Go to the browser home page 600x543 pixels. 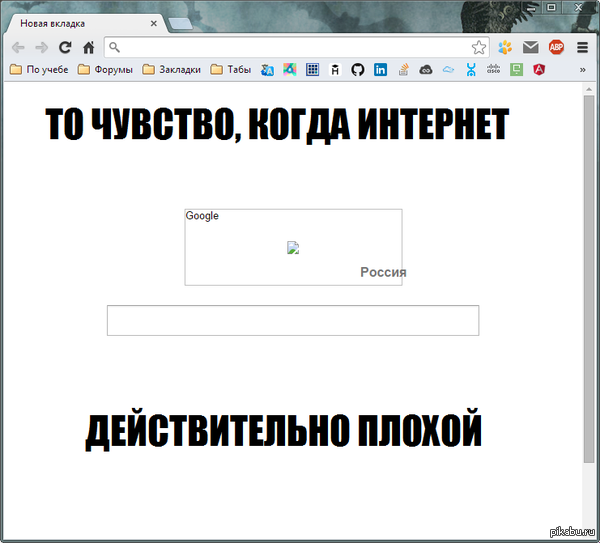point(88,47)
